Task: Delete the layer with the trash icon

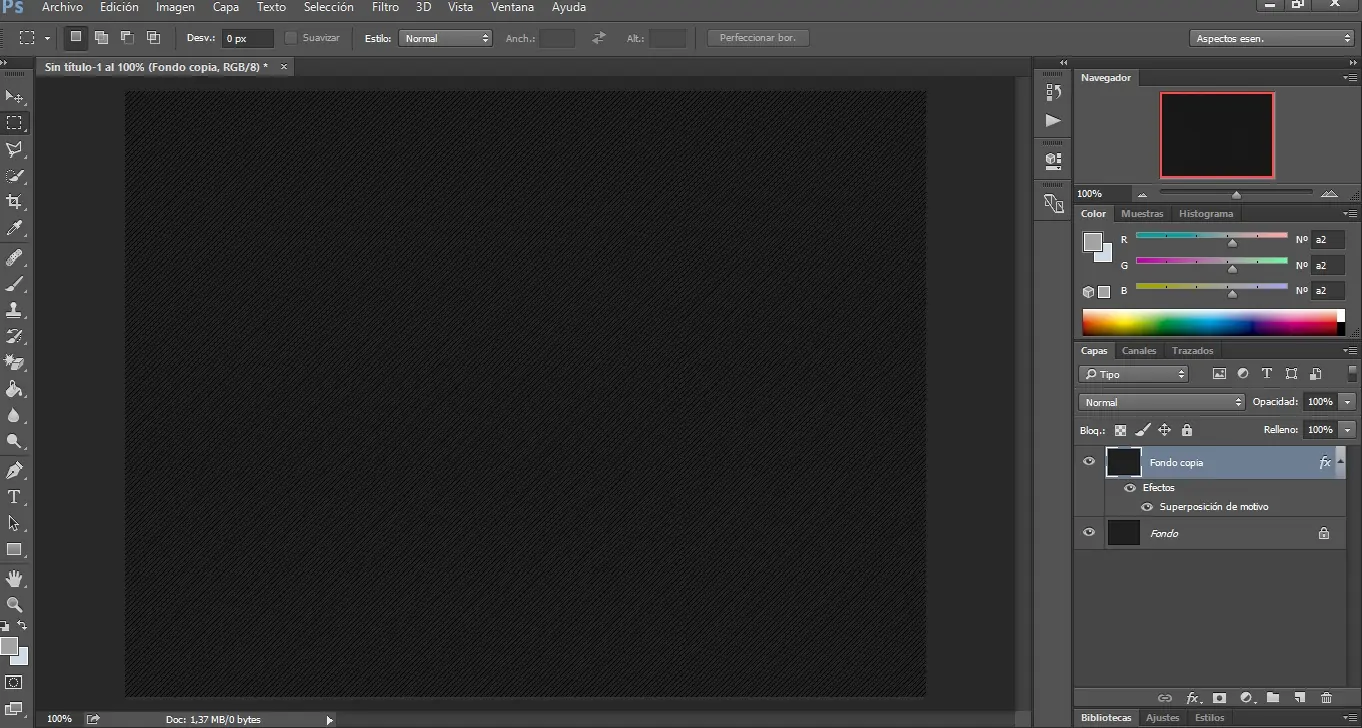Action: tap(1327, 698)
